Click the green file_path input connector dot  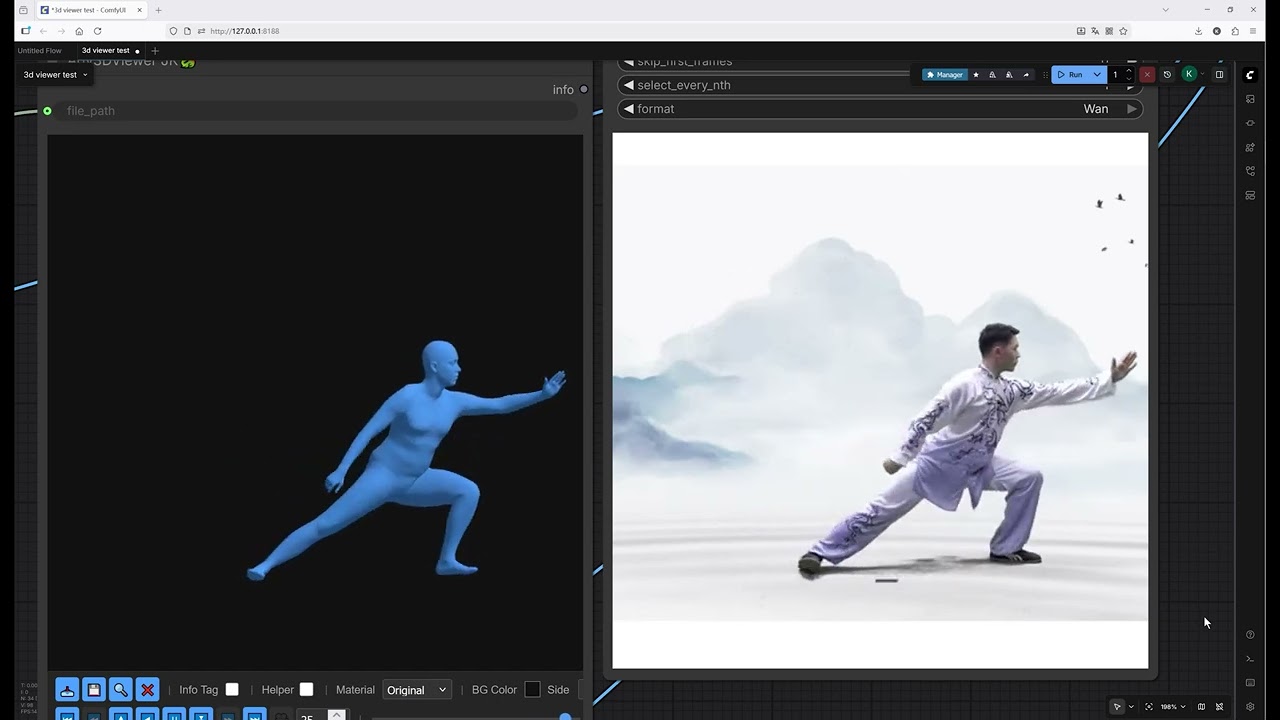tap(47, 111)
